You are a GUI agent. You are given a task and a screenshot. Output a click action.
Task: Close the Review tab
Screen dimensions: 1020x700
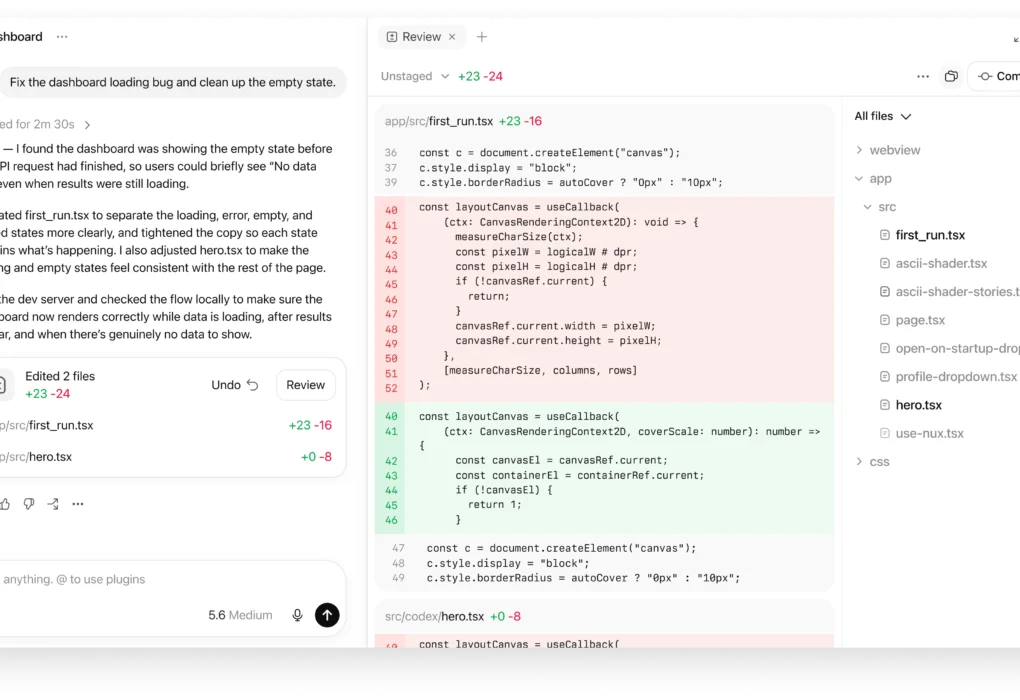coord(452,37)
